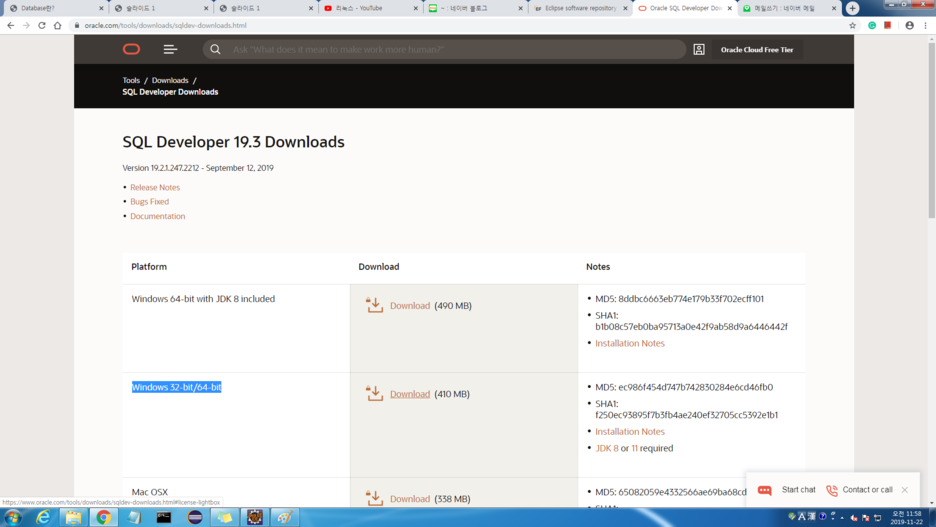Open the command prompt taskbar icon
Image resolution: width=936 pixels, height=527 pixels.
[x=164, y=517]
